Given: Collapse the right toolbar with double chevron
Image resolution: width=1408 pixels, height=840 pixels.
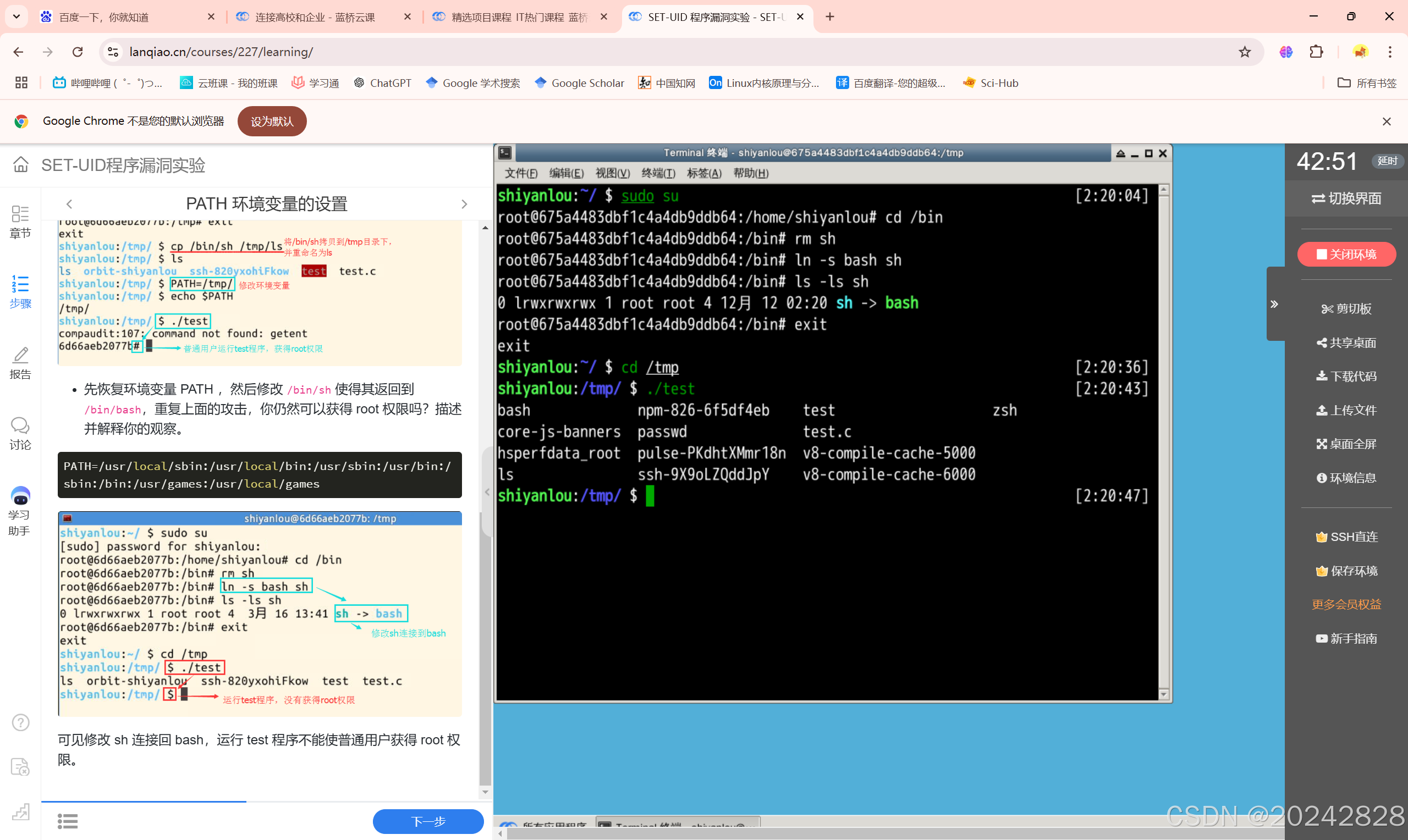Looking at the screenshot, I should click(x=1274, y=304).
